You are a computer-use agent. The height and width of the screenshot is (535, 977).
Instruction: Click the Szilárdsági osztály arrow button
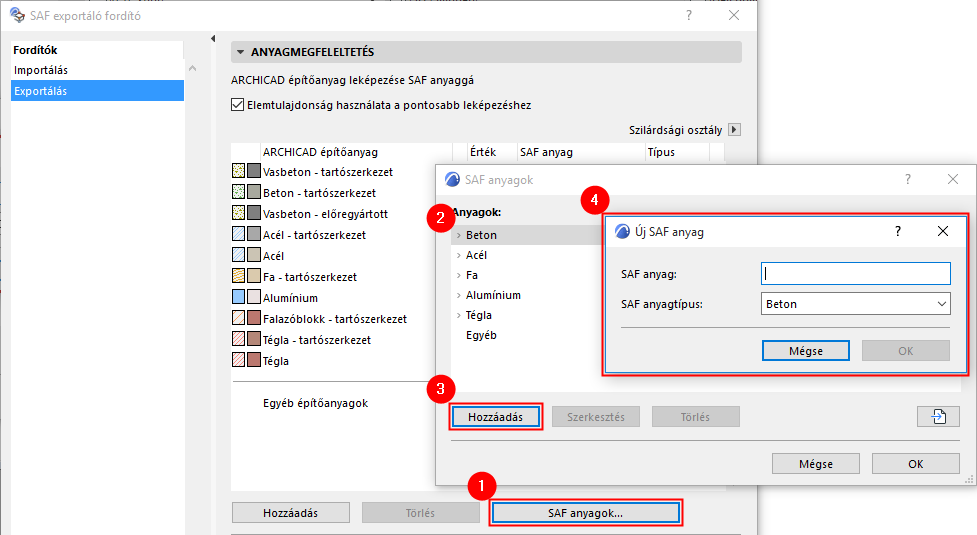pyautogui.click(x=735, y=130)
